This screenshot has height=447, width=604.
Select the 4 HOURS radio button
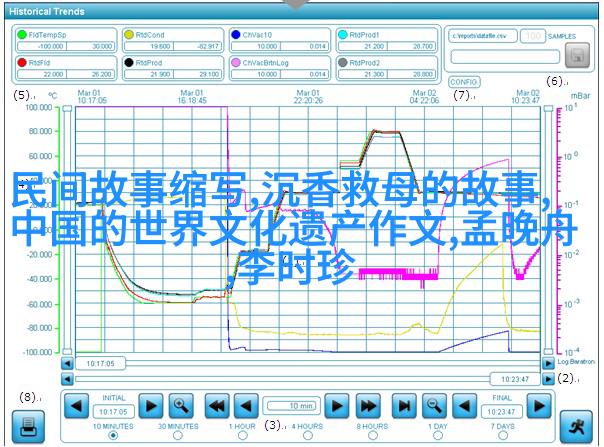tap(307, 435)
